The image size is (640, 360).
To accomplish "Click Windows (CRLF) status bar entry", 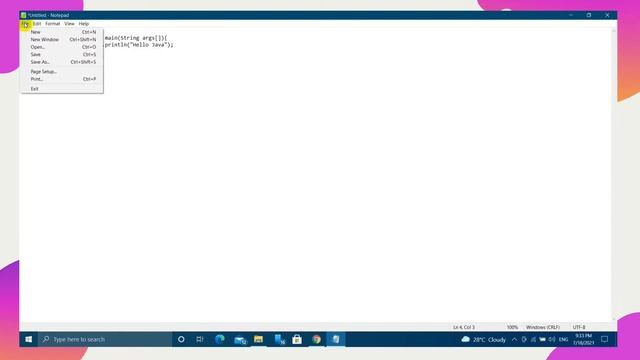I will (x=542, y=327).
